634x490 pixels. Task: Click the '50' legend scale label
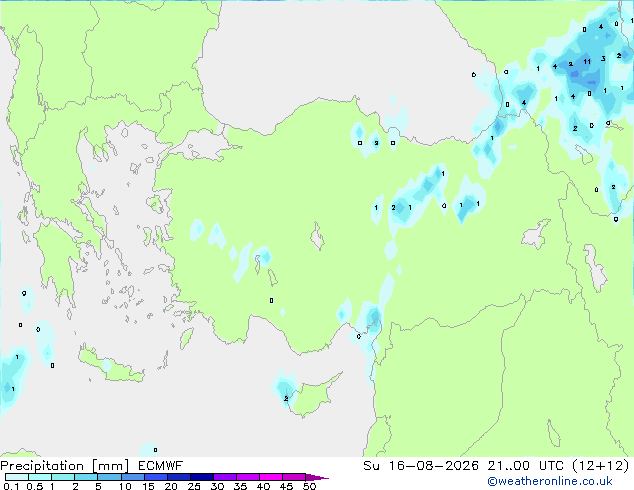click(309, 486)
